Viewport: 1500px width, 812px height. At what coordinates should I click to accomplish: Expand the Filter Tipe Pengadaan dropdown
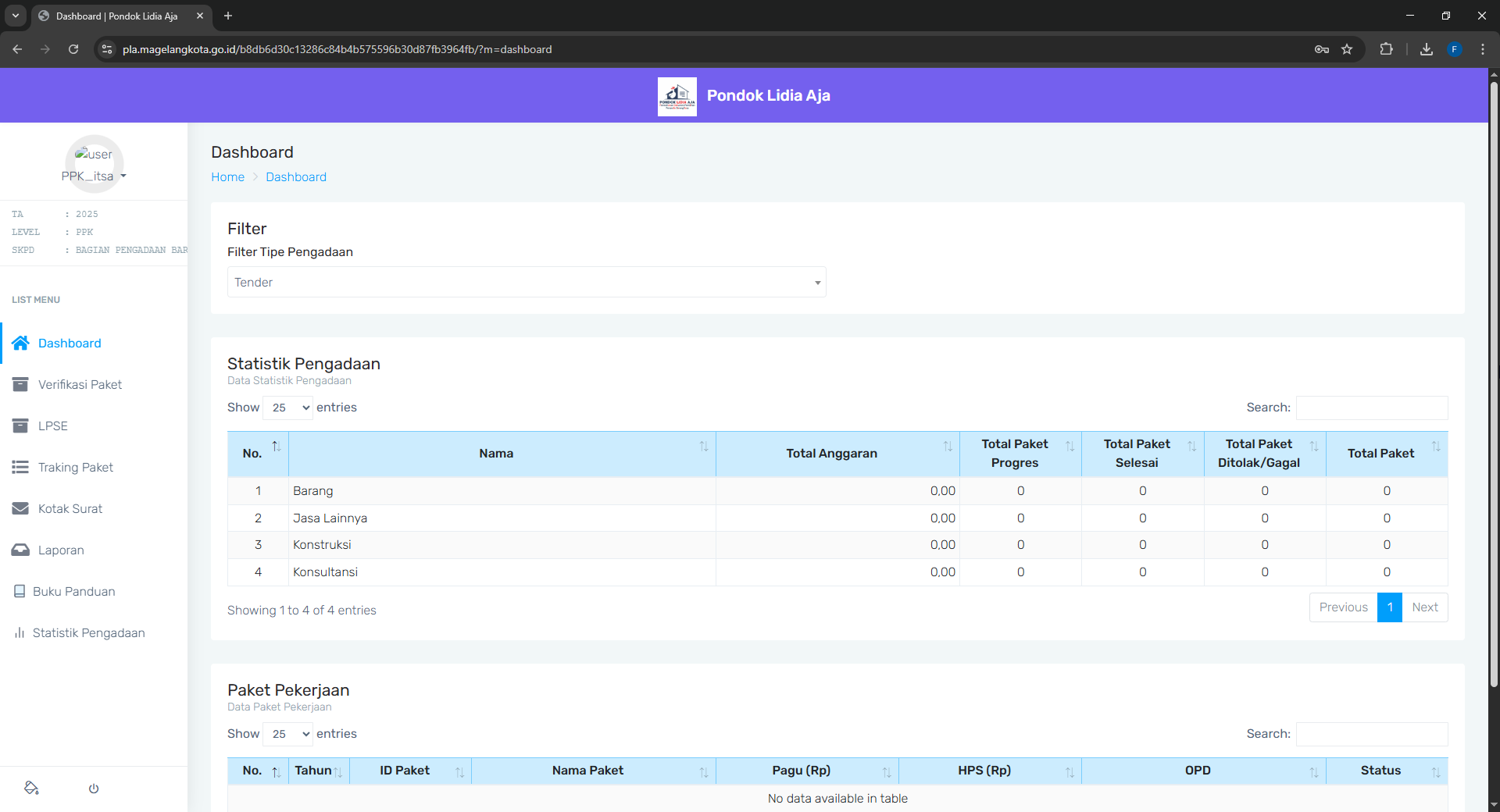click(526, 282)
